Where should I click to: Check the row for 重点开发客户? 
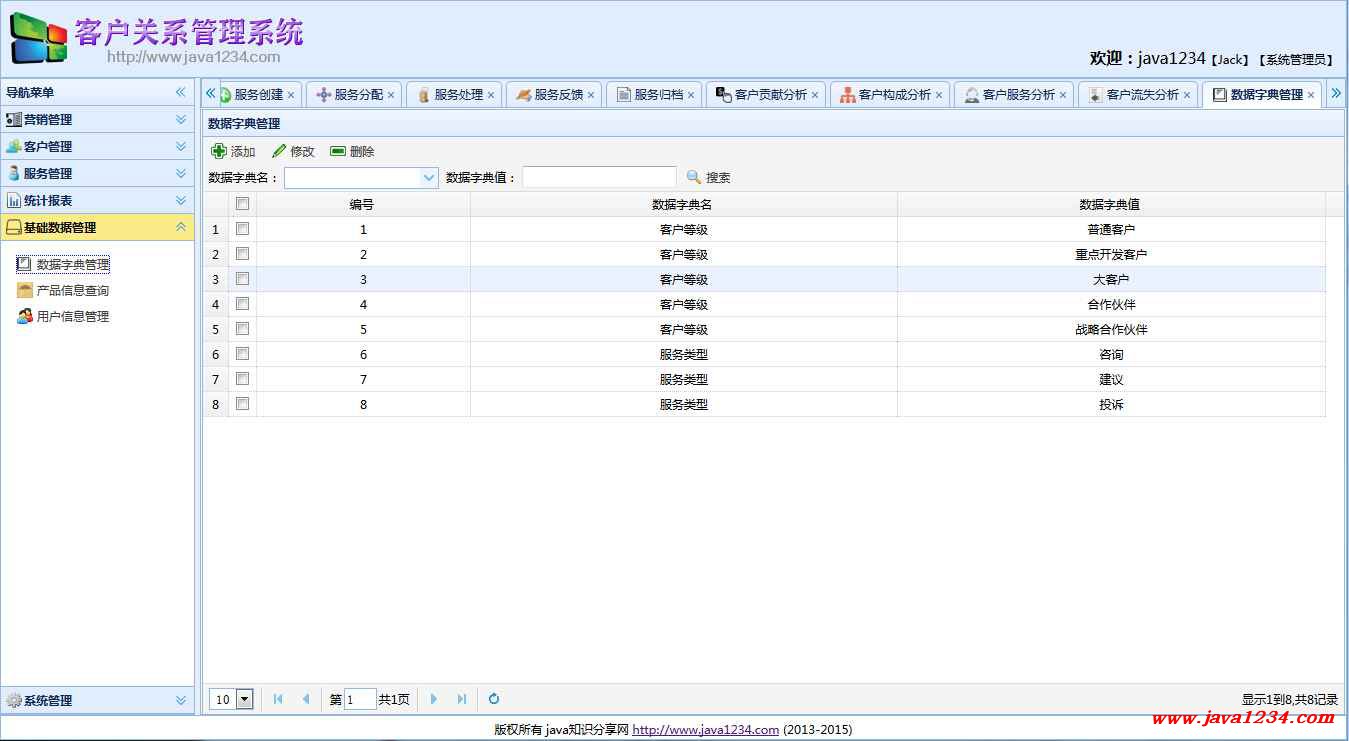pyautogui.click(x=242, y=254)
